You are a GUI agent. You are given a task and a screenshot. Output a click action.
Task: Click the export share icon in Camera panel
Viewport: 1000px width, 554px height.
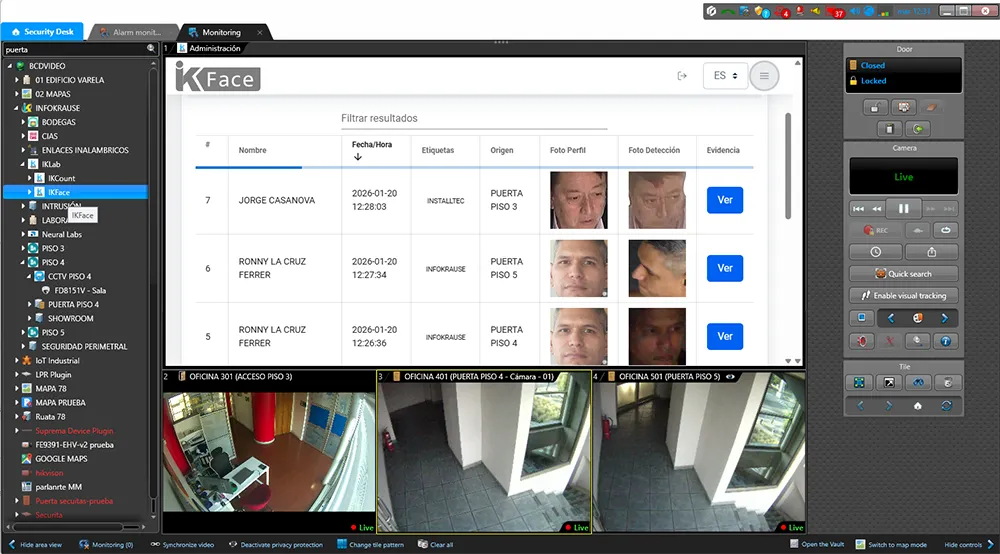point(931,252)
